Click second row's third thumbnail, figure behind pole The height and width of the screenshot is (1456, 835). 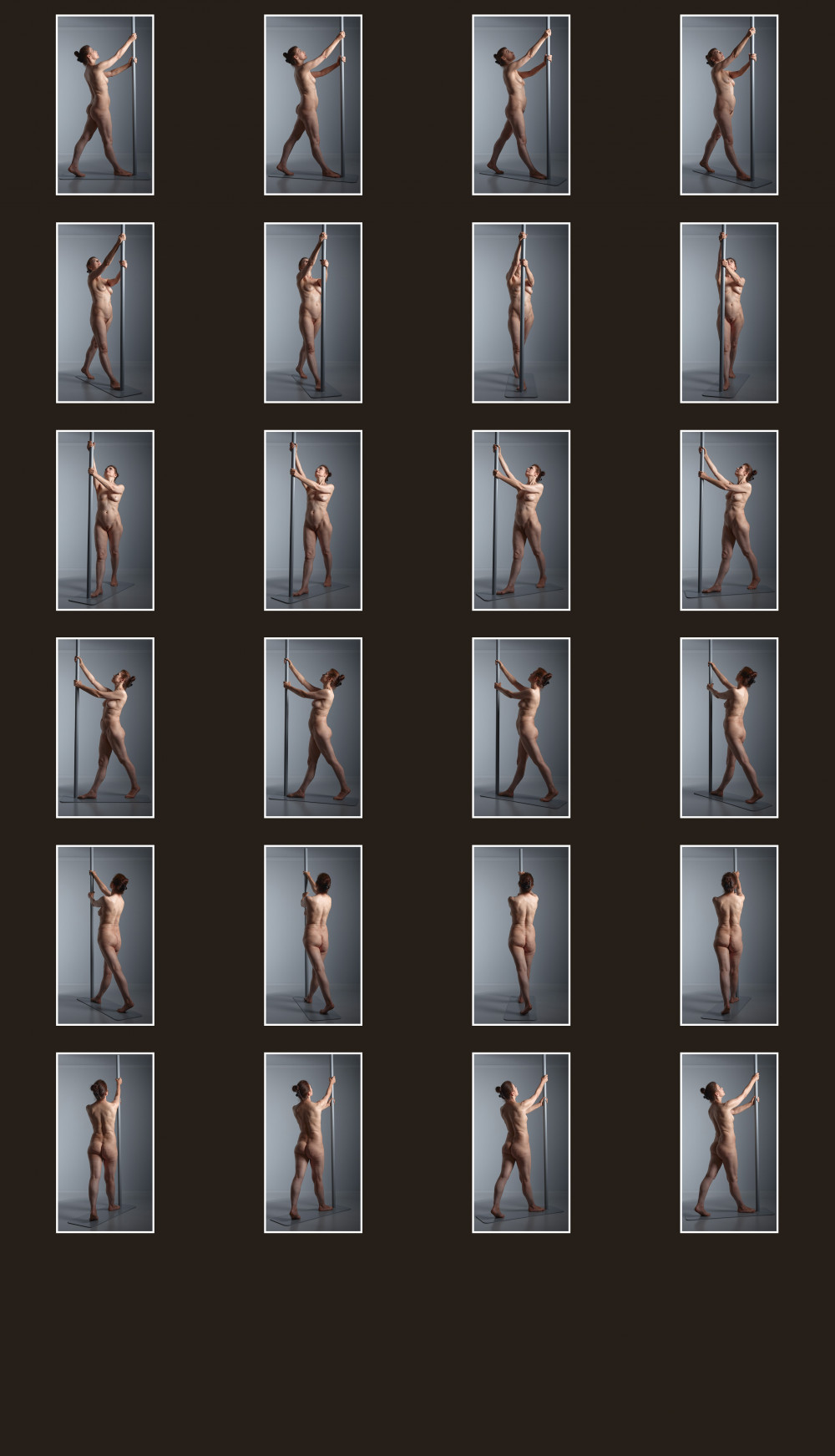coord(521,312)
